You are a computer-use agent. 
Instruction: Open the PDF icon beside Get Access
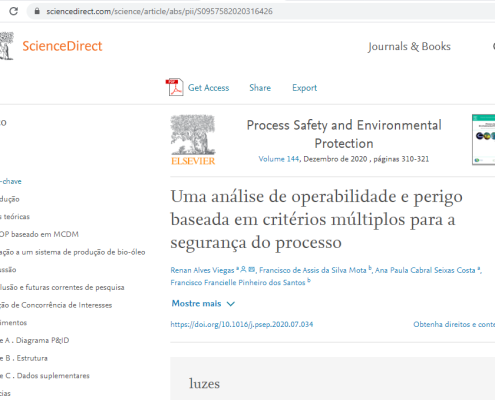(175, 87)
